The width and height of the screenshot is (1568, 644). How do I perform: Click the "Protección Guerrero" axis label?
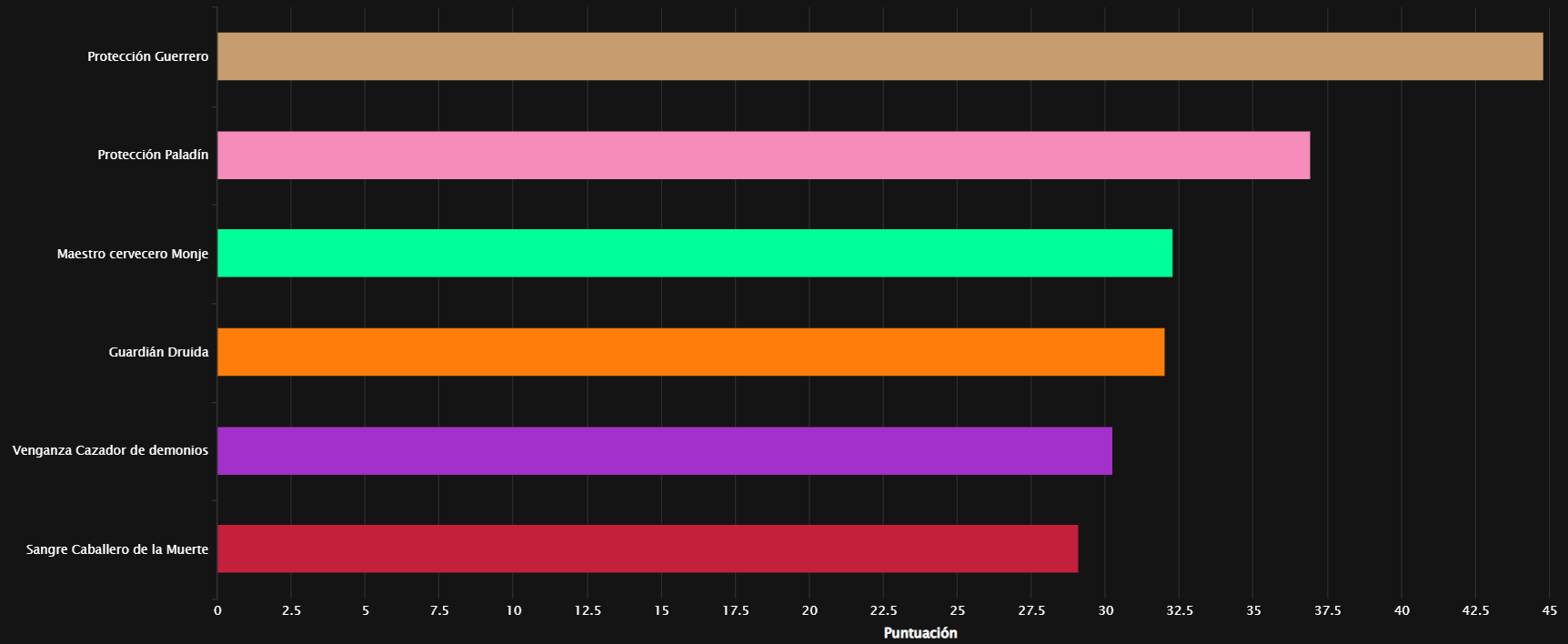(147, 56)
